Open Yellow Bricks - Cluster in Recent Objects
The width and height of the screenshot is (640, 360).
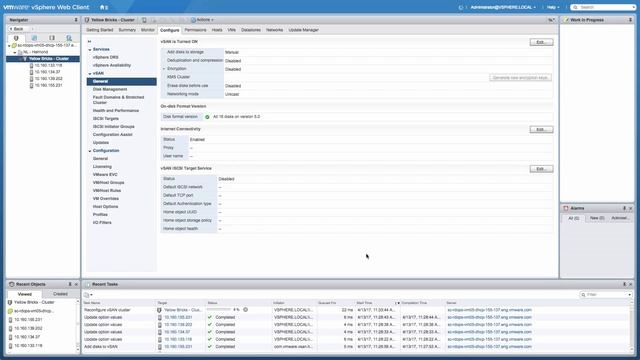tap(34, 302)
